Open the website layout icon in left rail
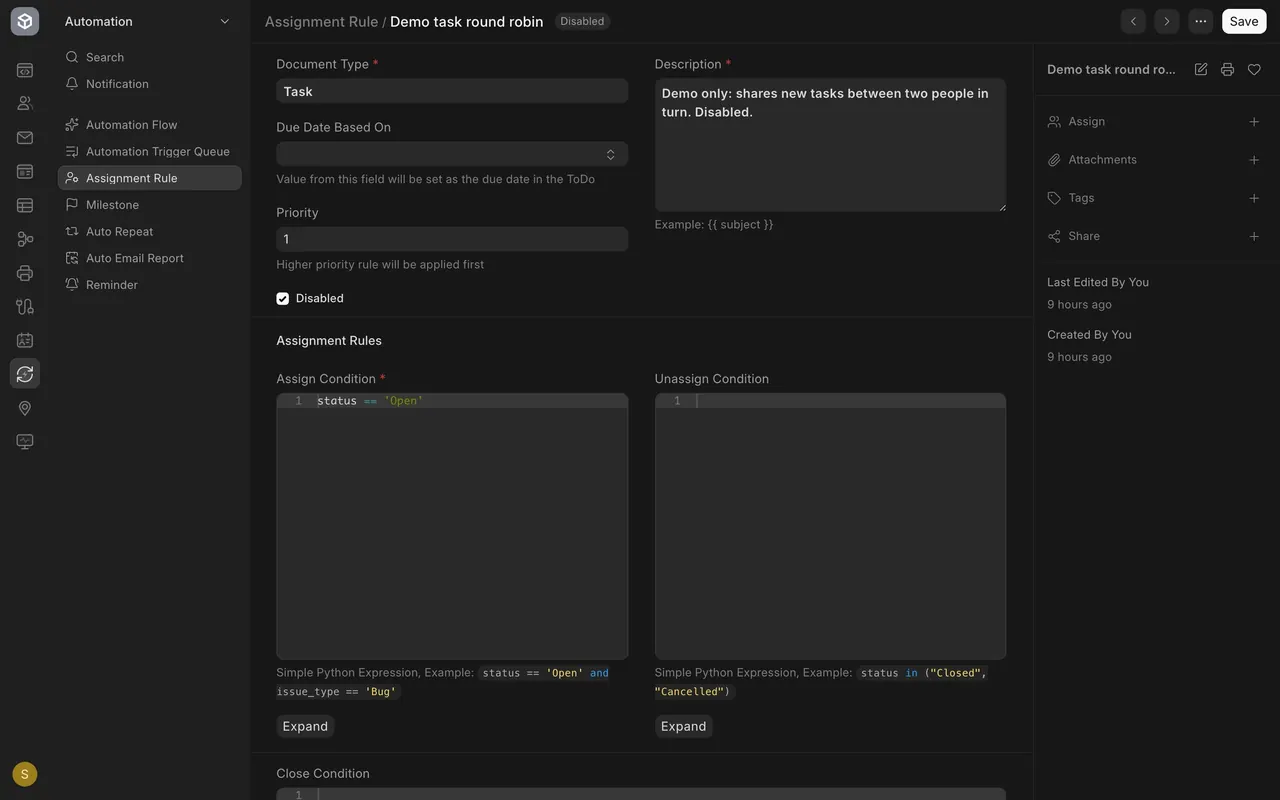 (25, 172)
